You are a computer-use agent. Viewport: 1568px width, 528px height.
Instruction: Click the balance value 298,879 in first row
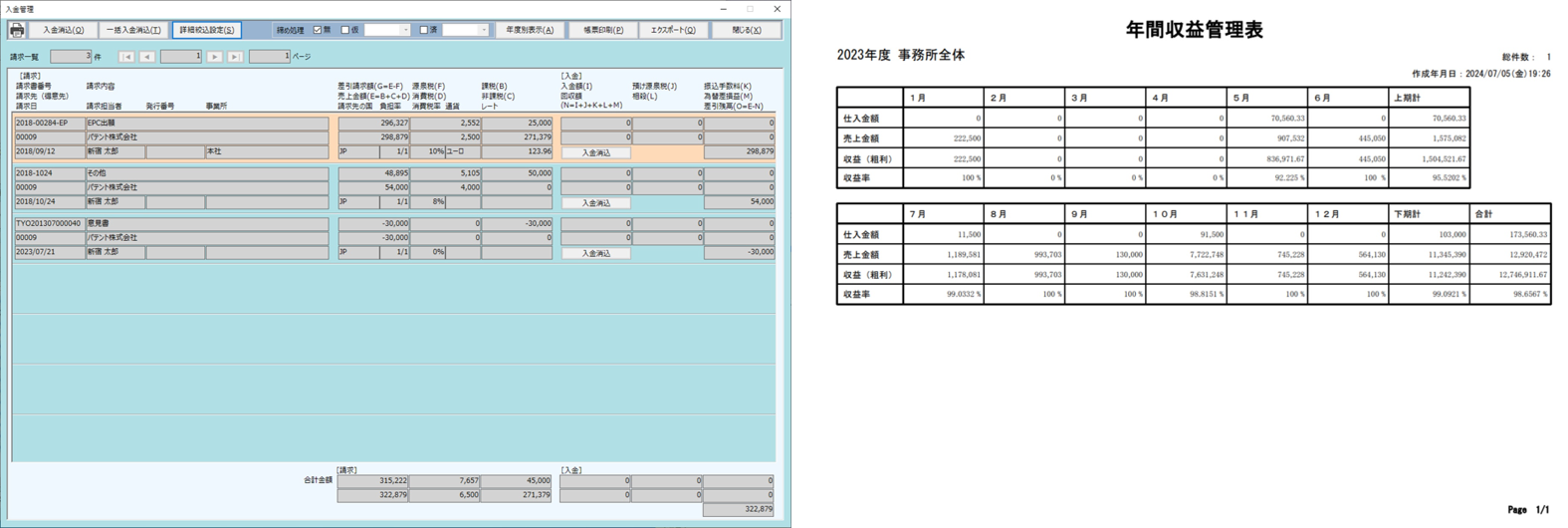click(x=739, y=152)
